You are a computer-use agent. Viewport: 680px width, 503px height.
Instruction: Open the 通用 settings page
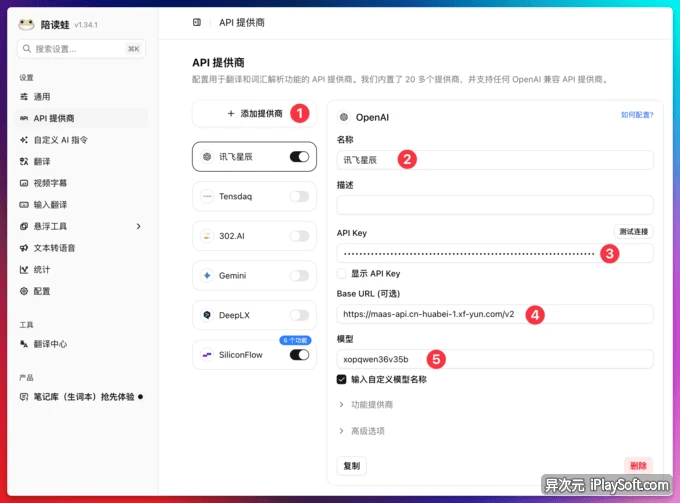[82, 97]
